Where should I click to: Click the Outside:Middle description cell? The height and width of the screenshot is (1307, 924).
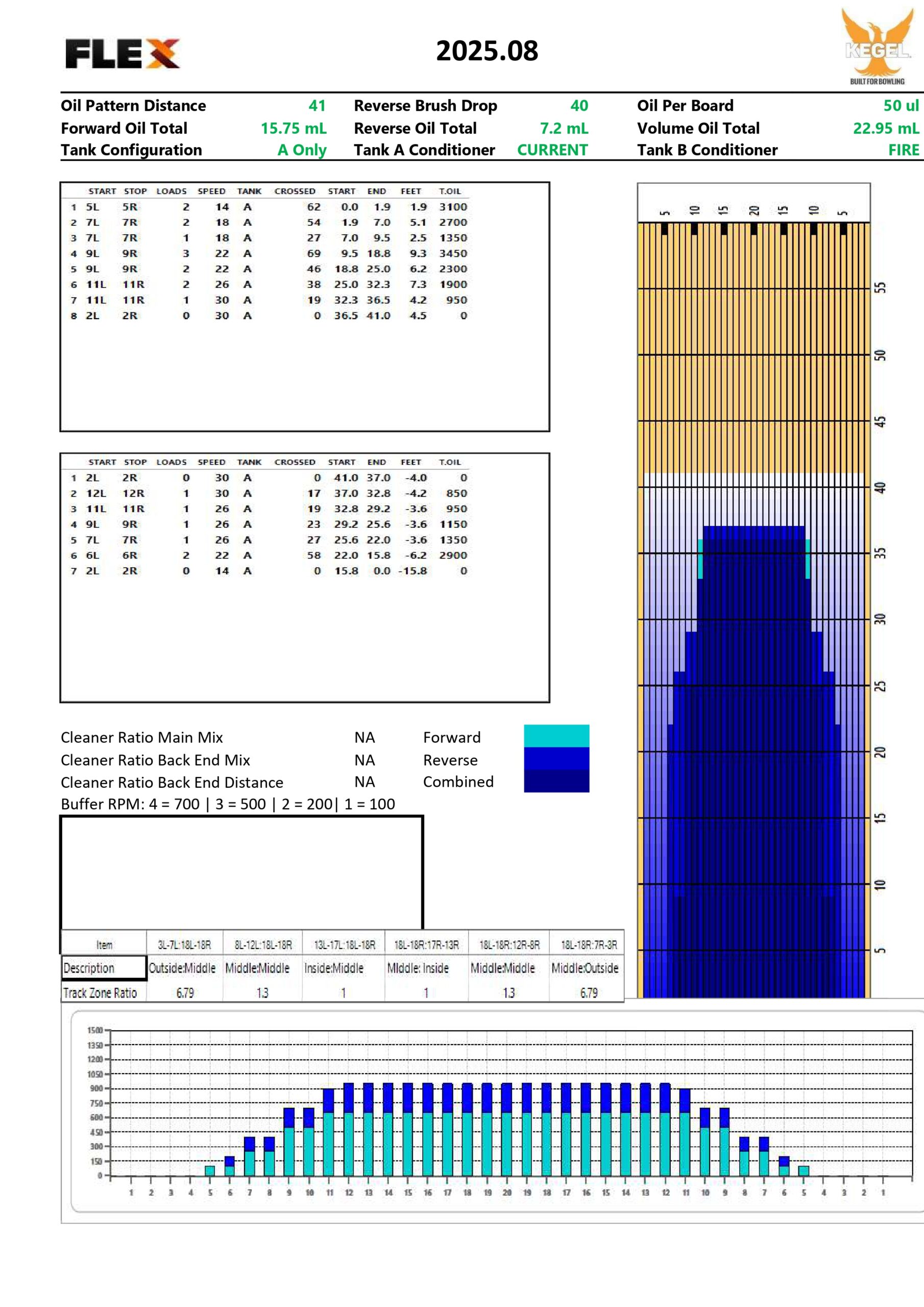coord(182,967)
